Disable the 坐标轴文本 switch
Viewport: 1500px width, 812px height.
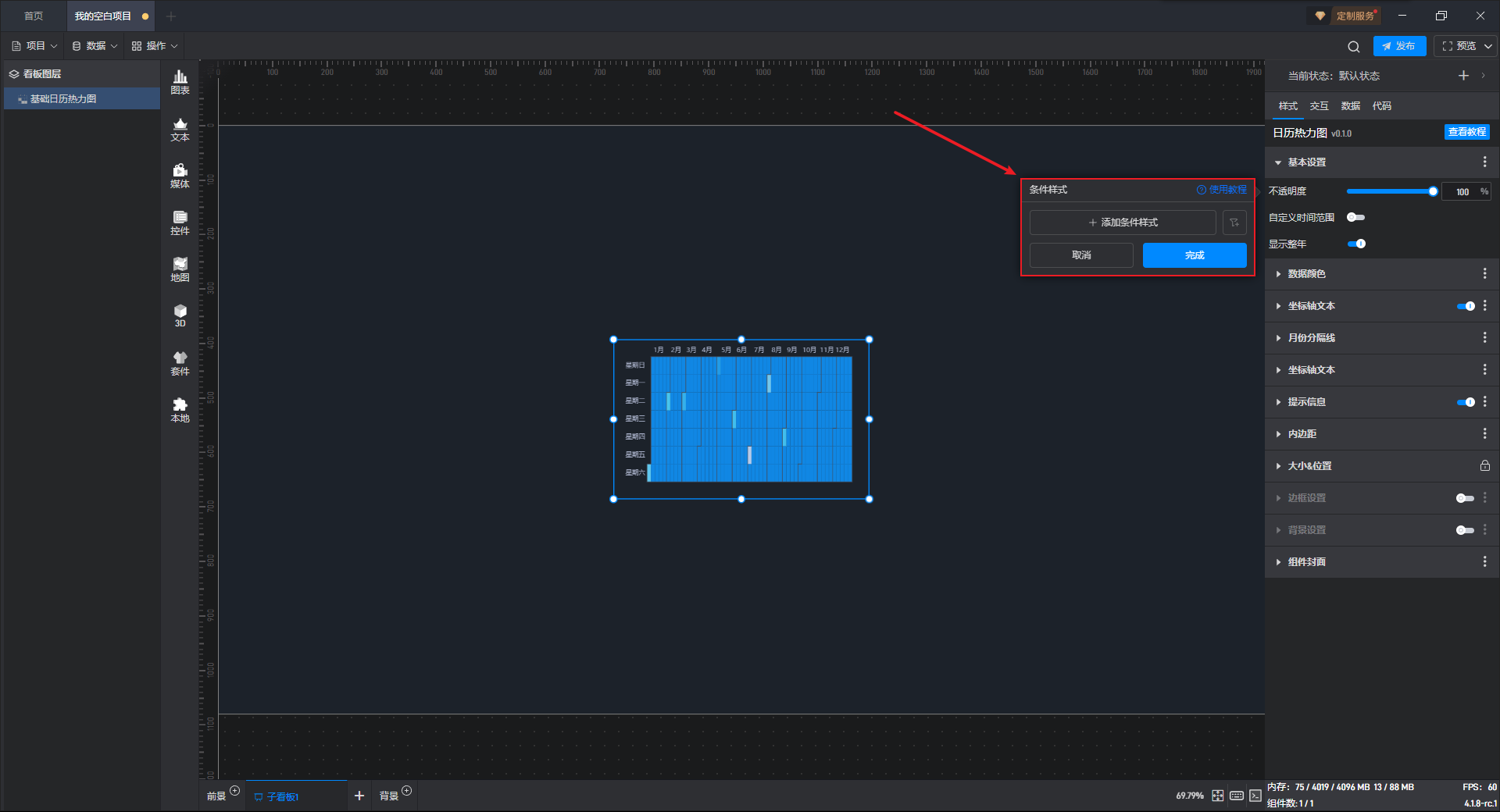point(1466,306)
